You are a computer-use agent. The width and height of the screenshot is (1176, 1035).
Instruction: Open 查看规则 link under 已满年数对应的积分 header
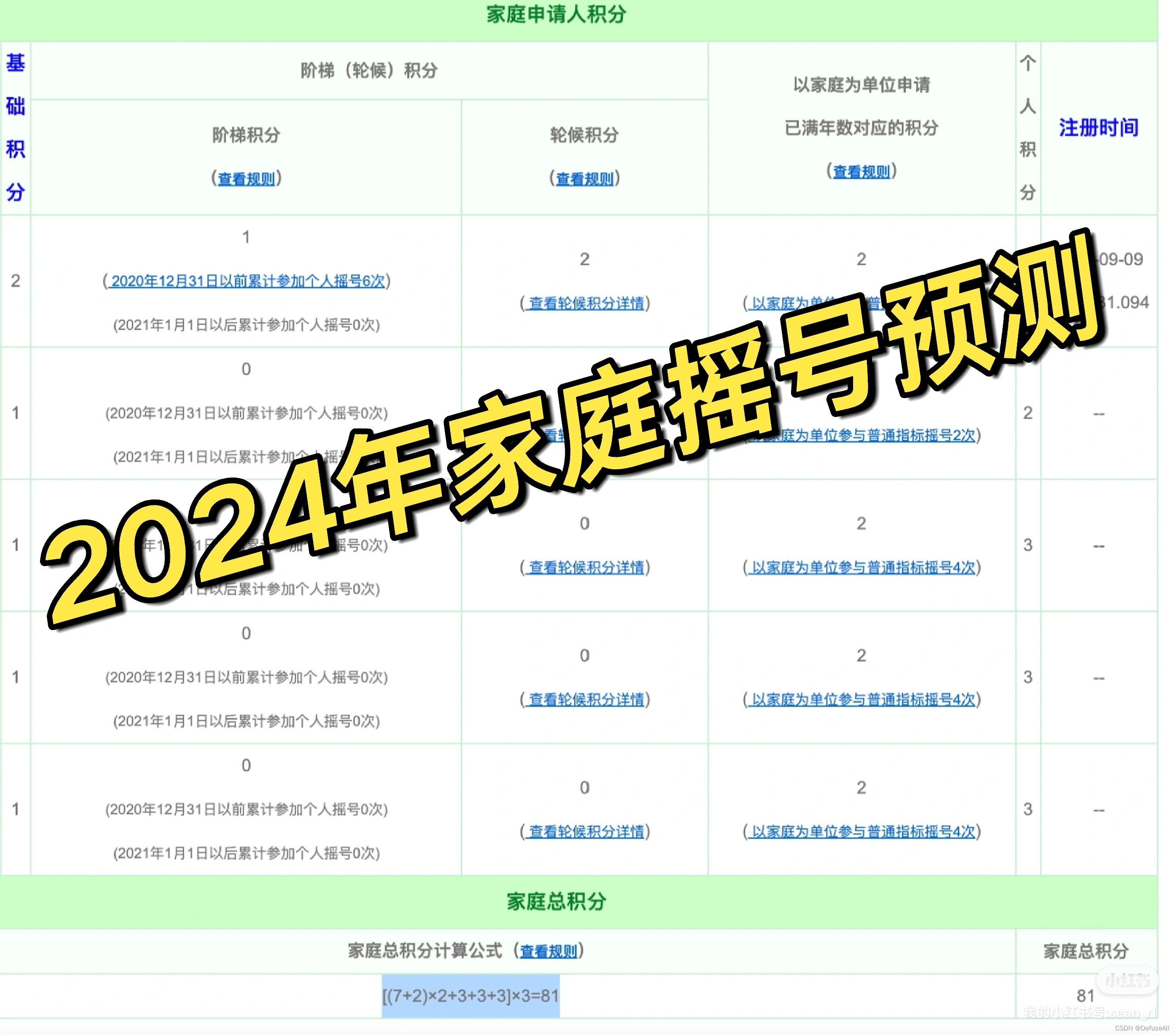coord(861,171)
